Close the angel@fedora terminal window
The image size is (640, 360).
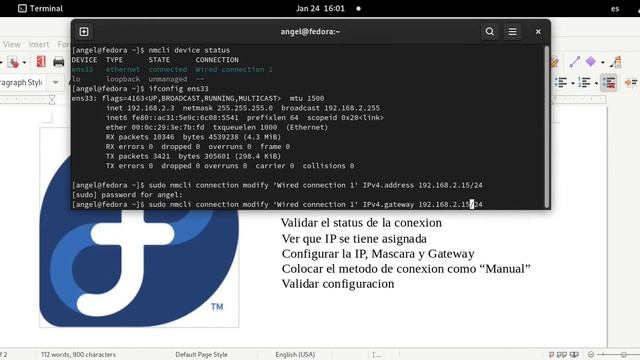pos(538,32)
